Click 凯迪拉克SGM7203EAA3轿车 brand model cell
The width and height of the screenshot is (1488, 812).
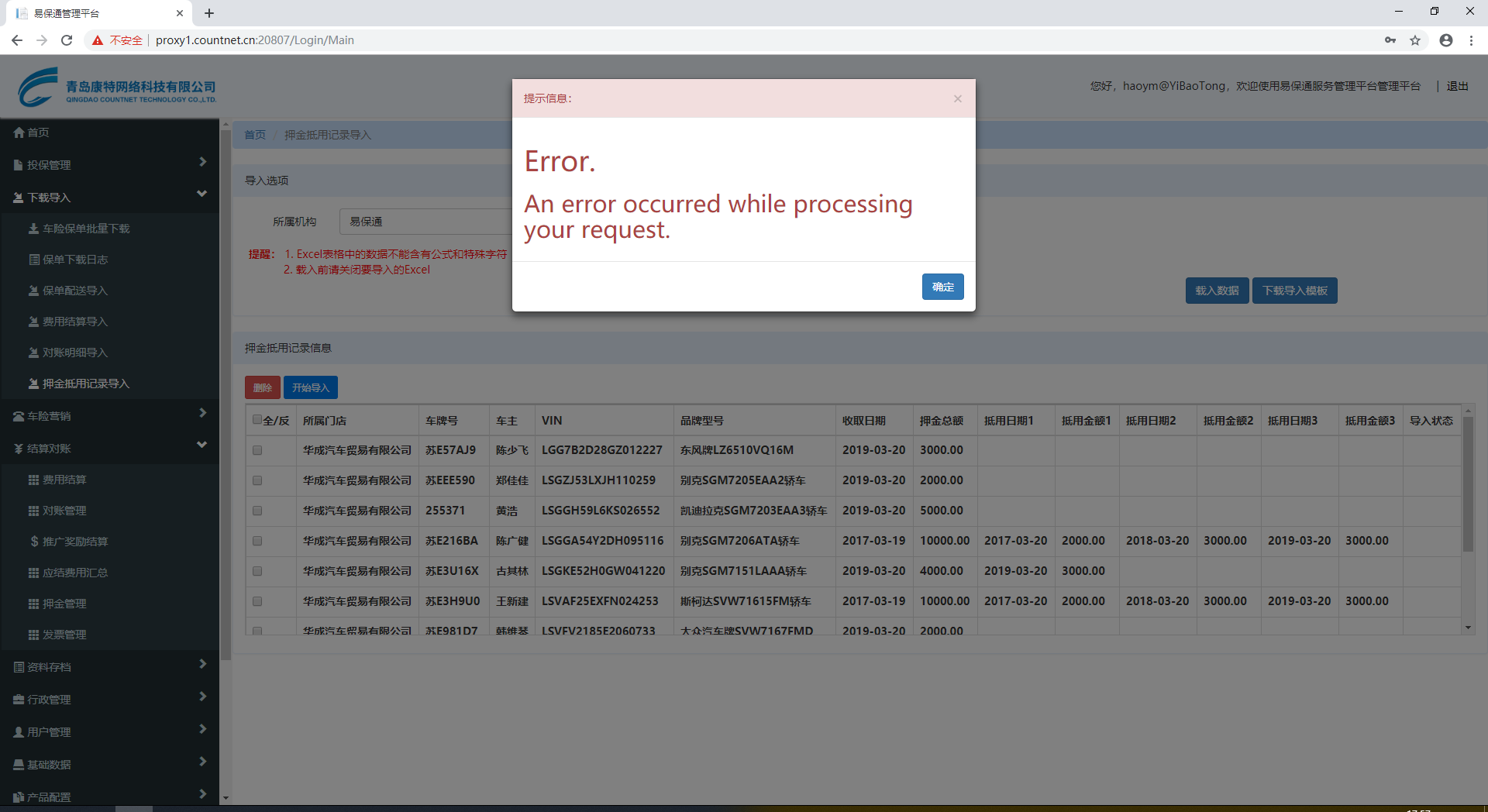click(x=753, y=511)
